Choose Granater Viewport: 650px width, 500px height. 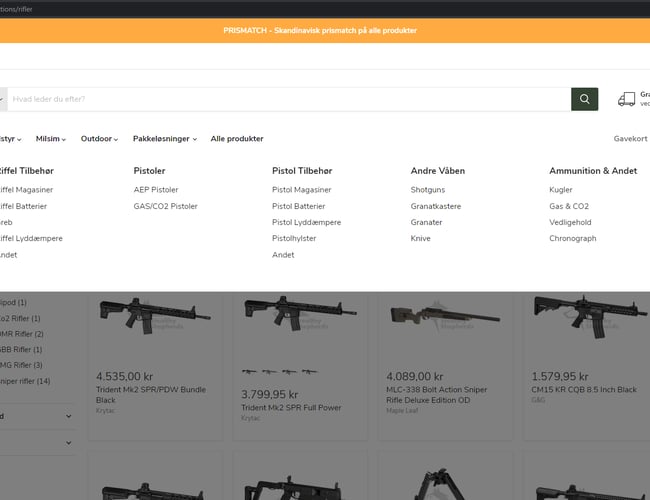point(426,222)
